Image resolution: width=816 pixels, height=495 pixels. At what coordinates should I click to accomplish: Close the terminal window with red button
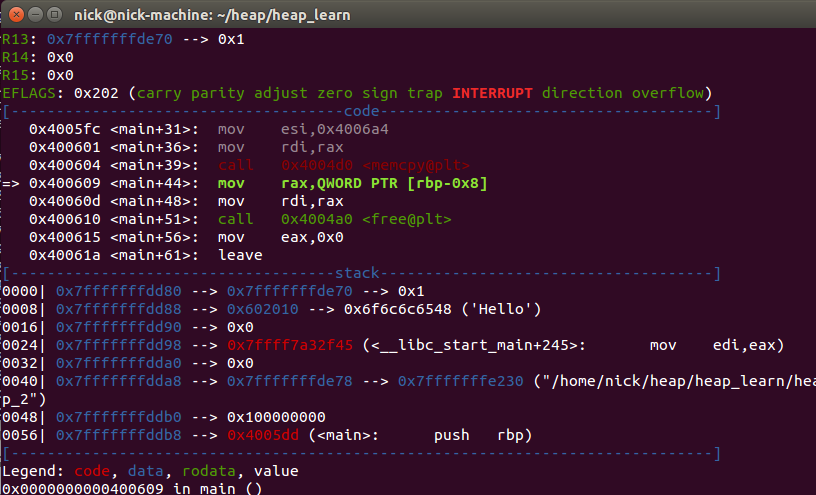(x=17, y=15)
